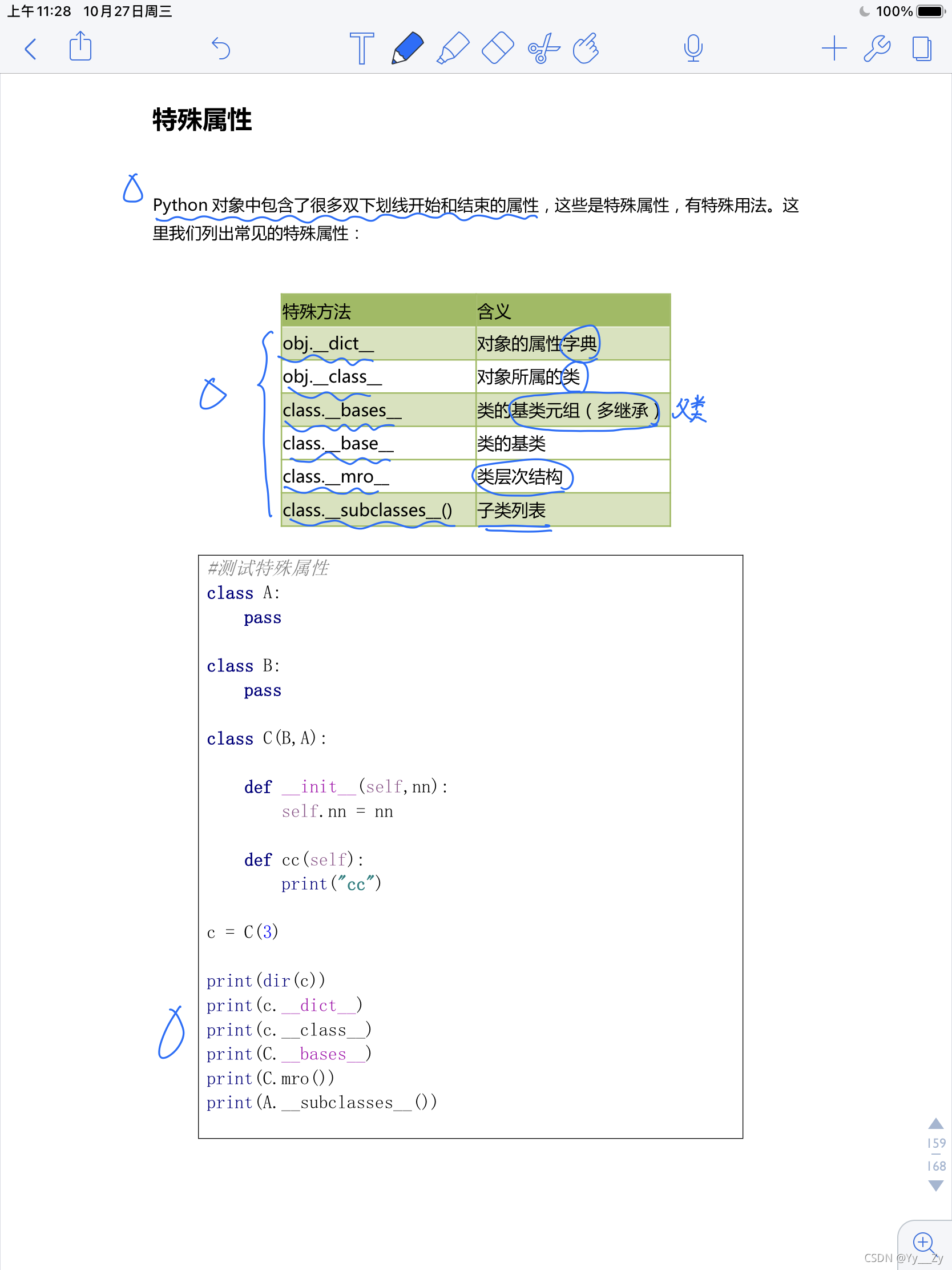Tap code line print(C.__bases__)
This screenshot has height=1270, width=952.
pyautogui.click(x=289, y=1054)
